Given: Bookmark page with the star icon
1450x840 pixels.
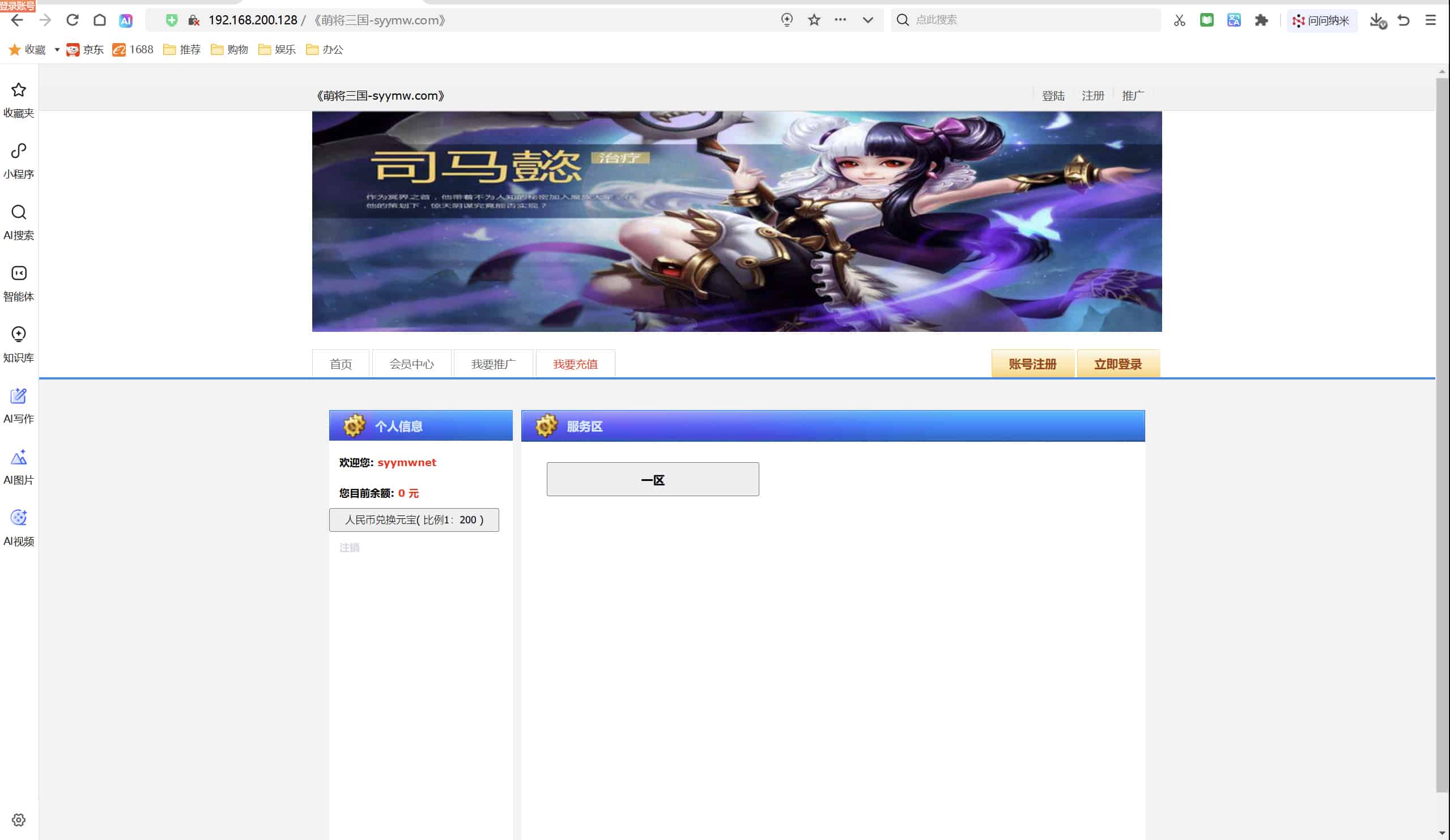Looking at the screenshot, I should (x=814, y=20).
